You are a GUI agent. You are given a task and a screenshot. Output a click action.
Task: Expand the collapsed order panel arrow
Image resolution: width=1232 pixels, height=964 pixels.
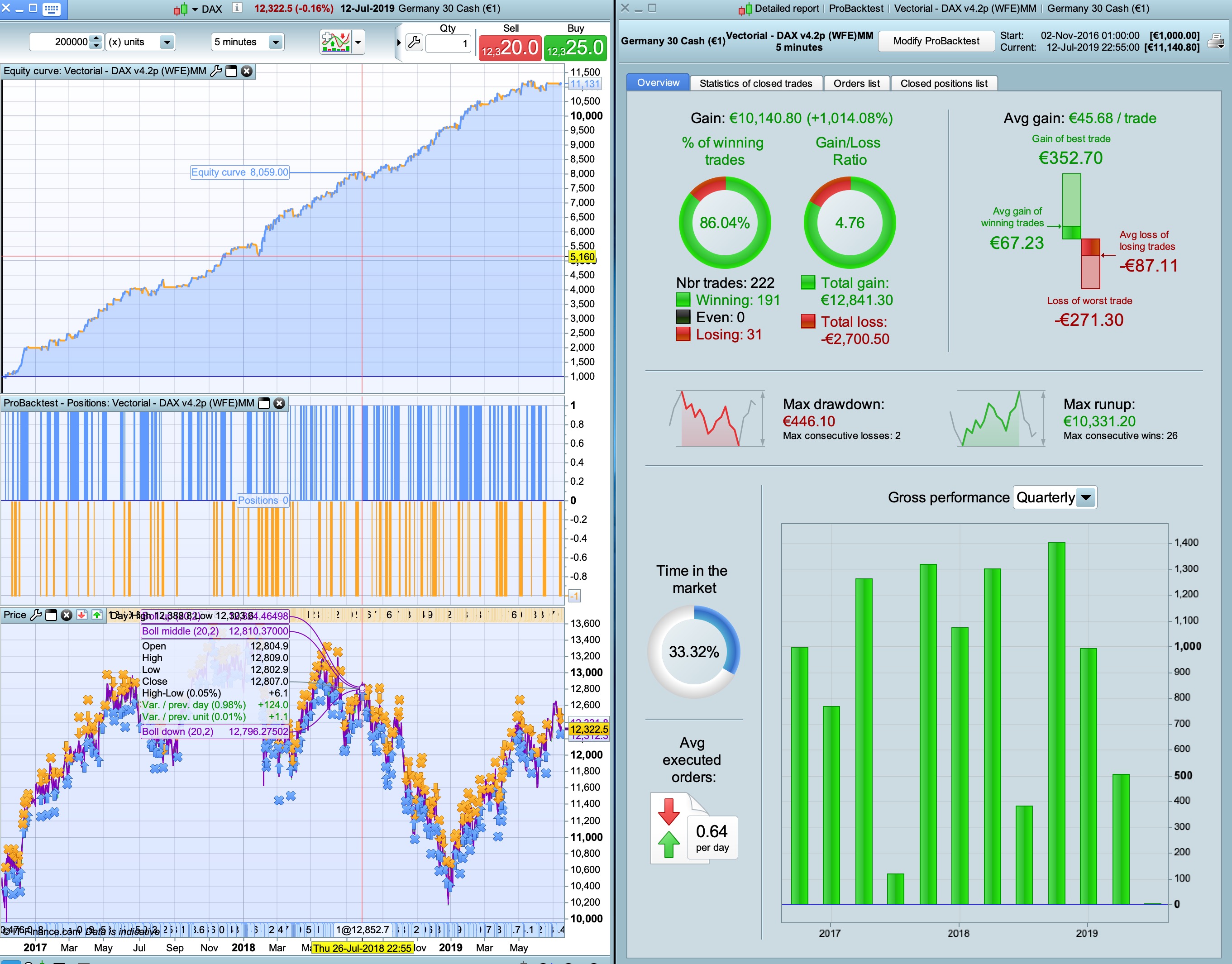pos(398,43)
